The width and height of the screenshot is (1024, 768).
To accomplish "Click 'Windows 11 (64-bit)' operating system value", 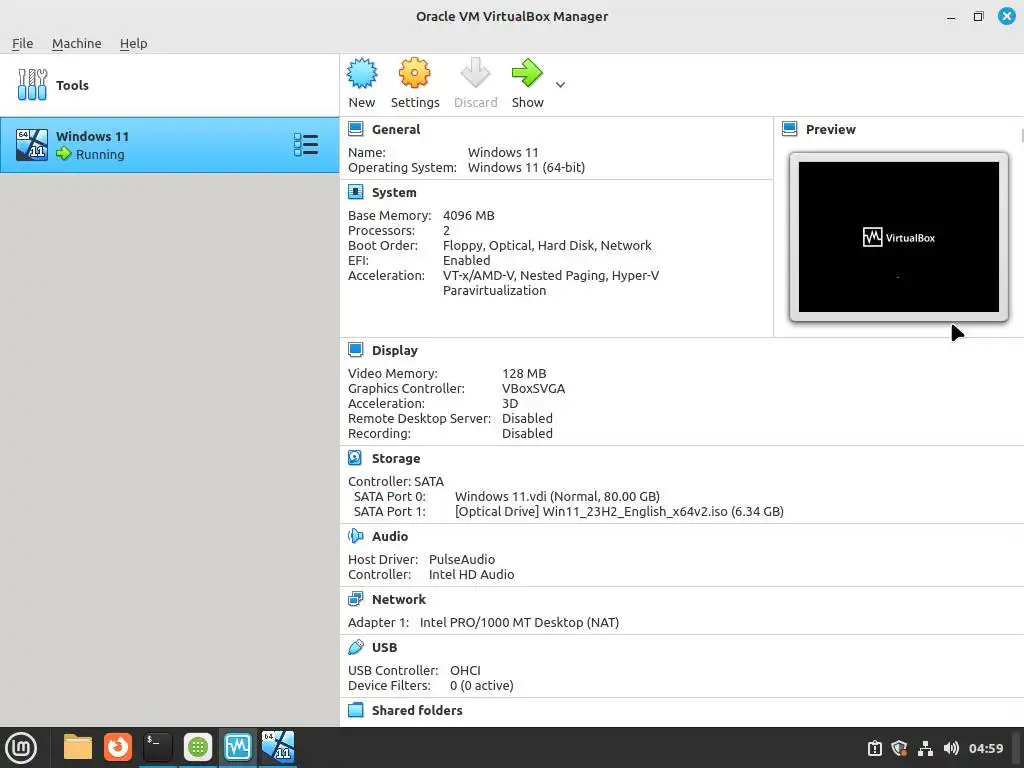I will pos(526,167).
